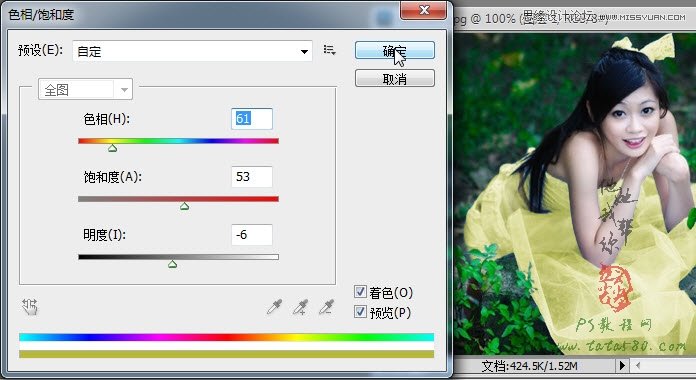This screenshot has height=380, width=696.
Task: Click the 取消 cancel button
Action: click(x=395, y=79)
